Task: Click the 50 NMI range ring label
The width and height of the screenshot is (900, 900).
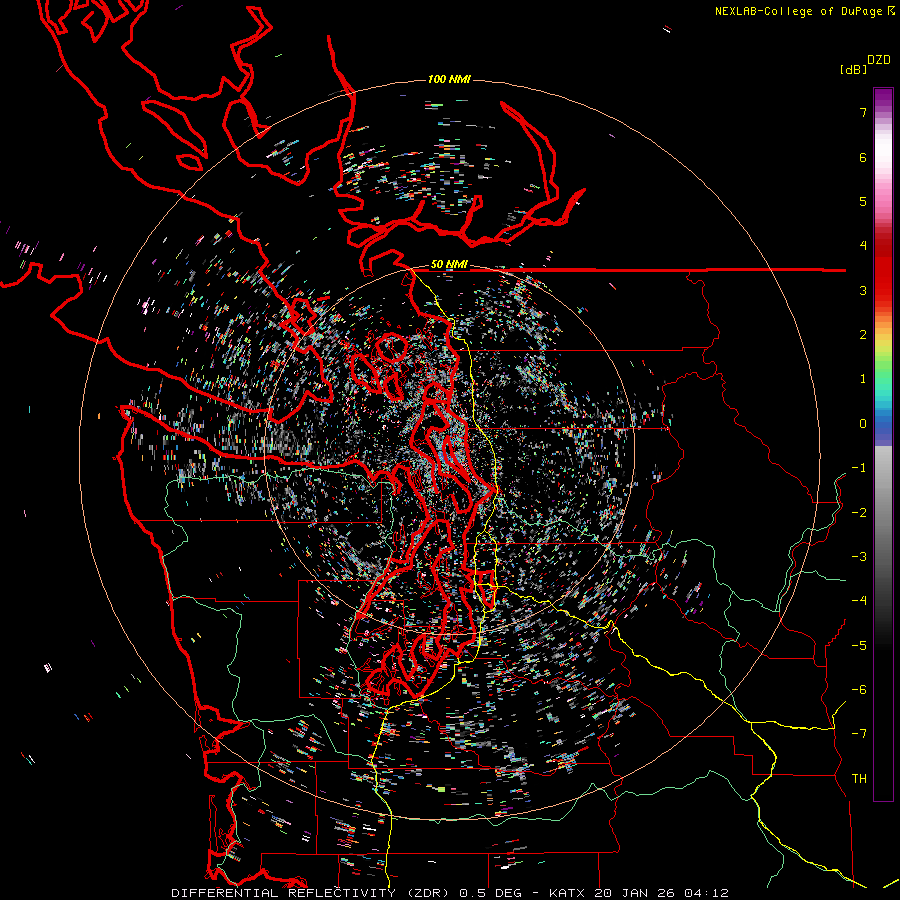Action: 449,265
